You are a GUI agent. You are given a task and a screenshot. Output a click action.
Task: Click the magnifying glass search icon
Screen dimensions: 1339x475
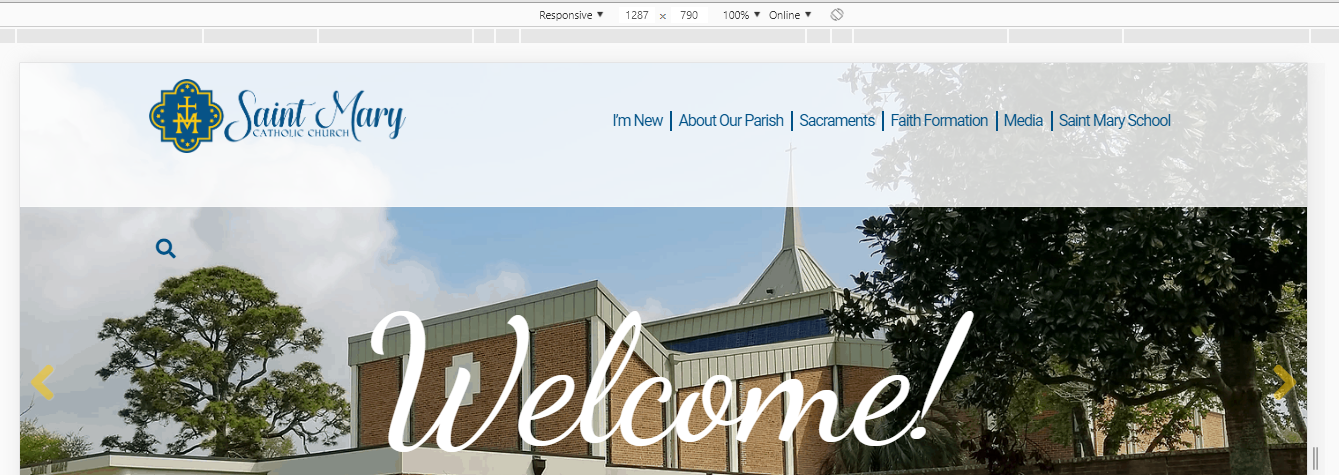point(166,249)
